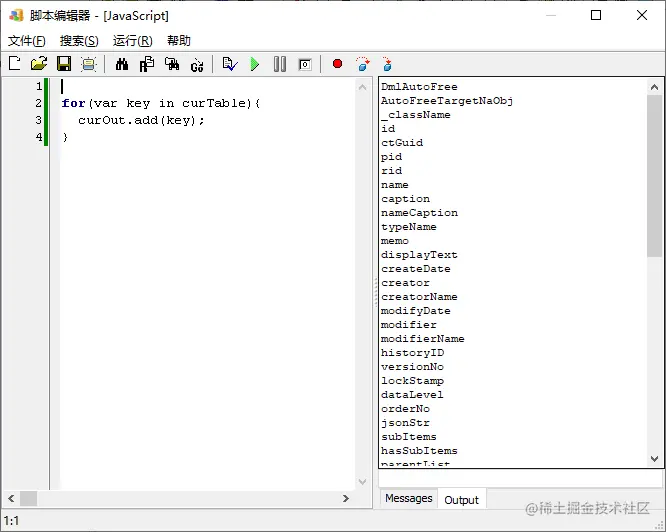The image size is (666, 532).
Task: Click the editor vertical scroll up arrow
Action: tap(362, 87)
